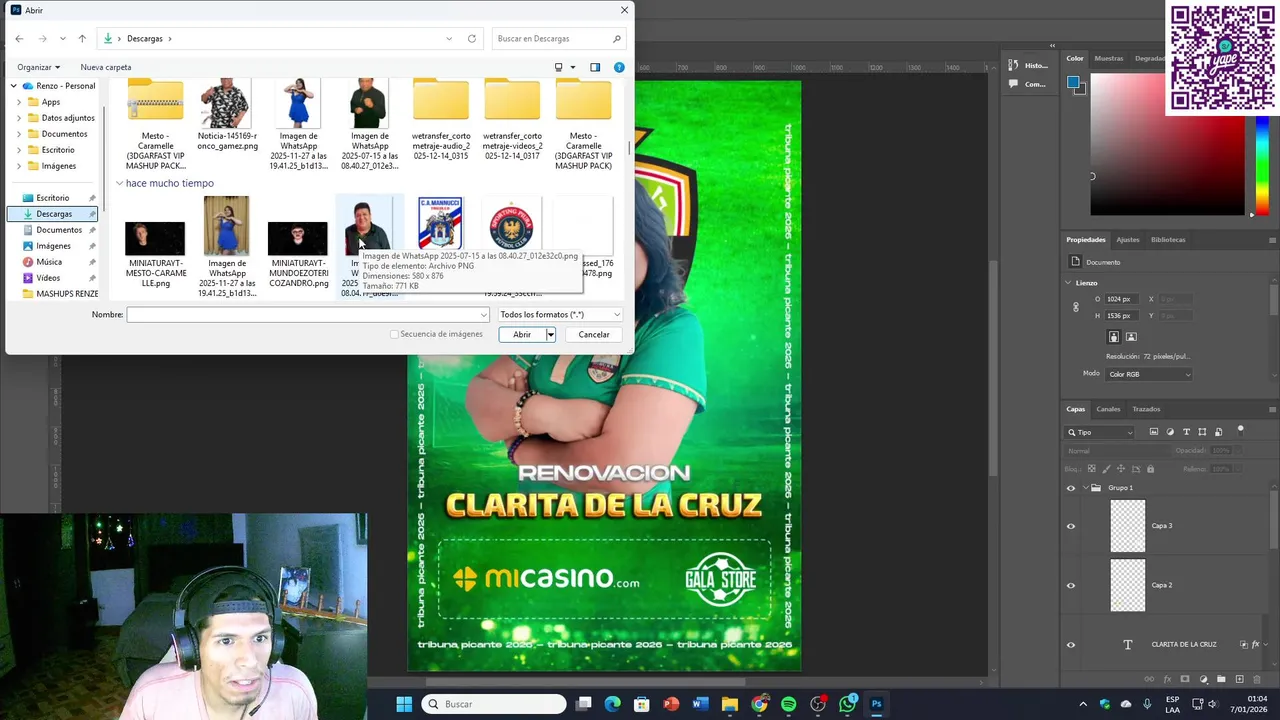This screenshot has height=720, width=1280.
Task: Click the foreground color swatch
Action: click(x=1073, y=82)
